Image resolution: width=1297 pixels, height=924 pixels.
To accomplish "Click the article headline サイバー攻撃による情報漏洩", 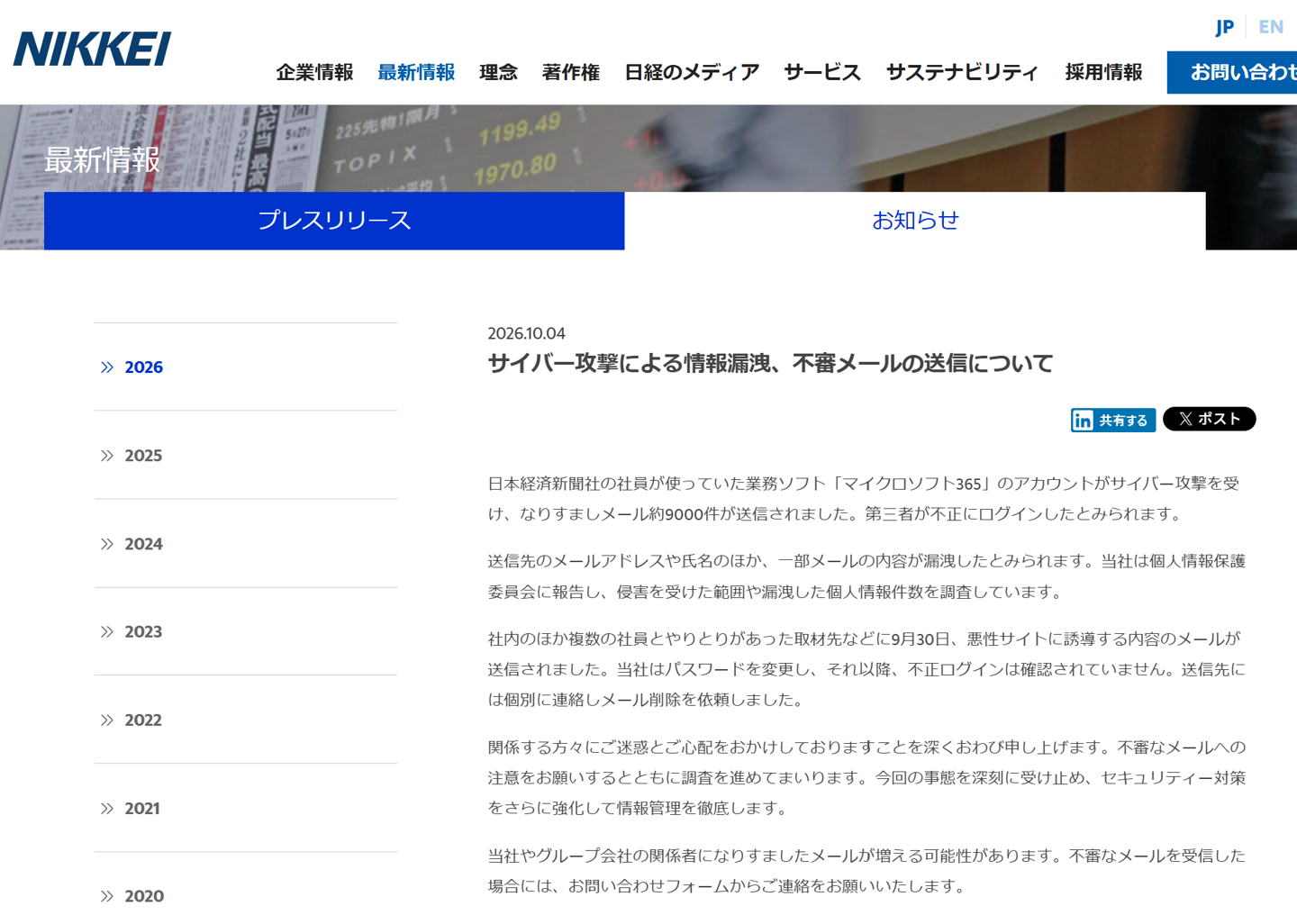I will click(x=770, y=363).
